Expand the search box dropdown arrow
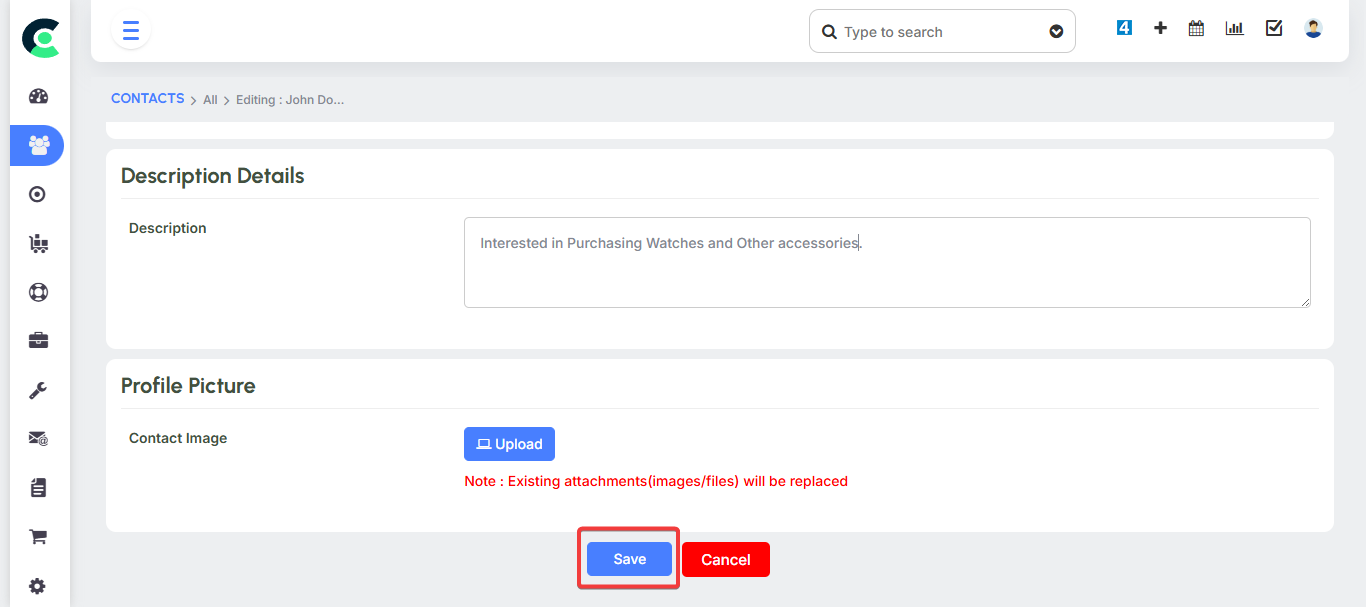1366x607 pixels. pyautogui.click(x=1056, y=32)
